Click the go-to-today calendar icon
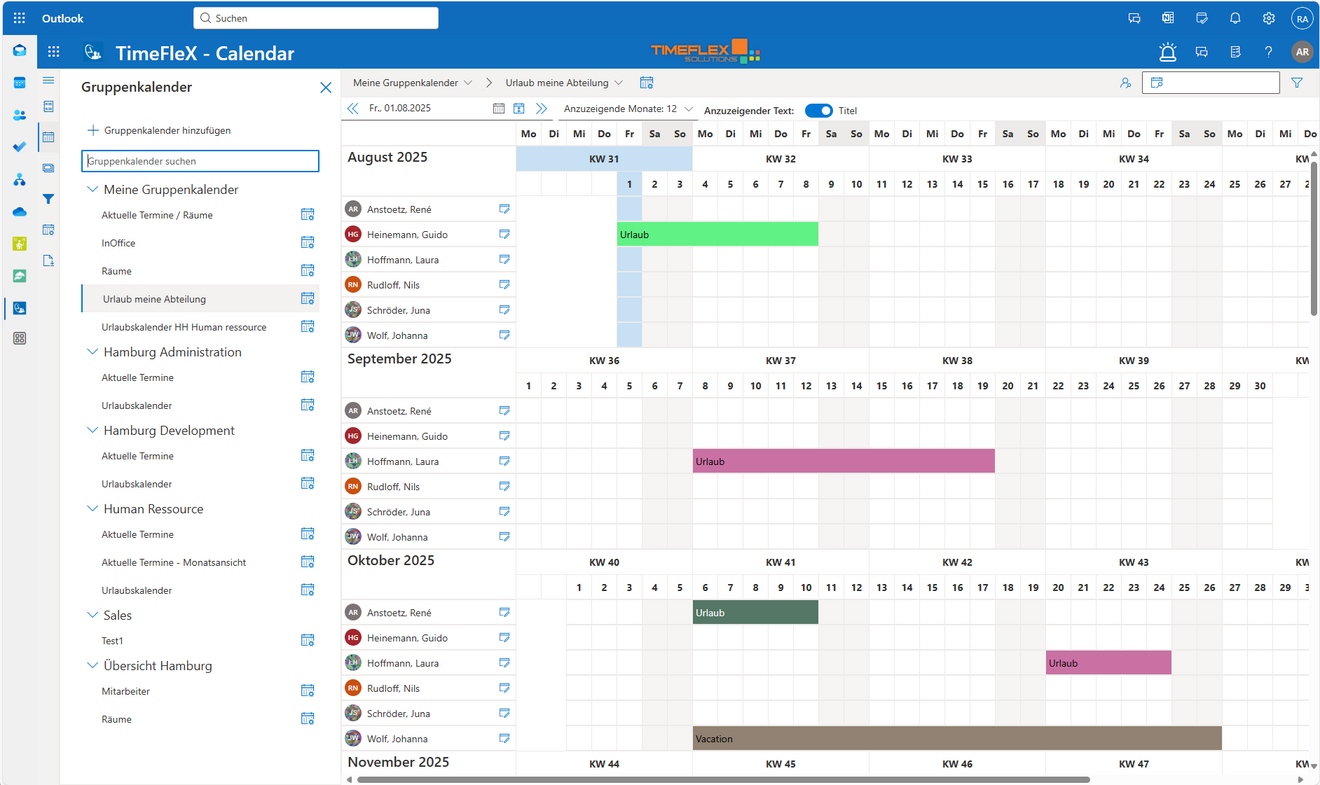 pyautogui.click(x=519, y=108)
